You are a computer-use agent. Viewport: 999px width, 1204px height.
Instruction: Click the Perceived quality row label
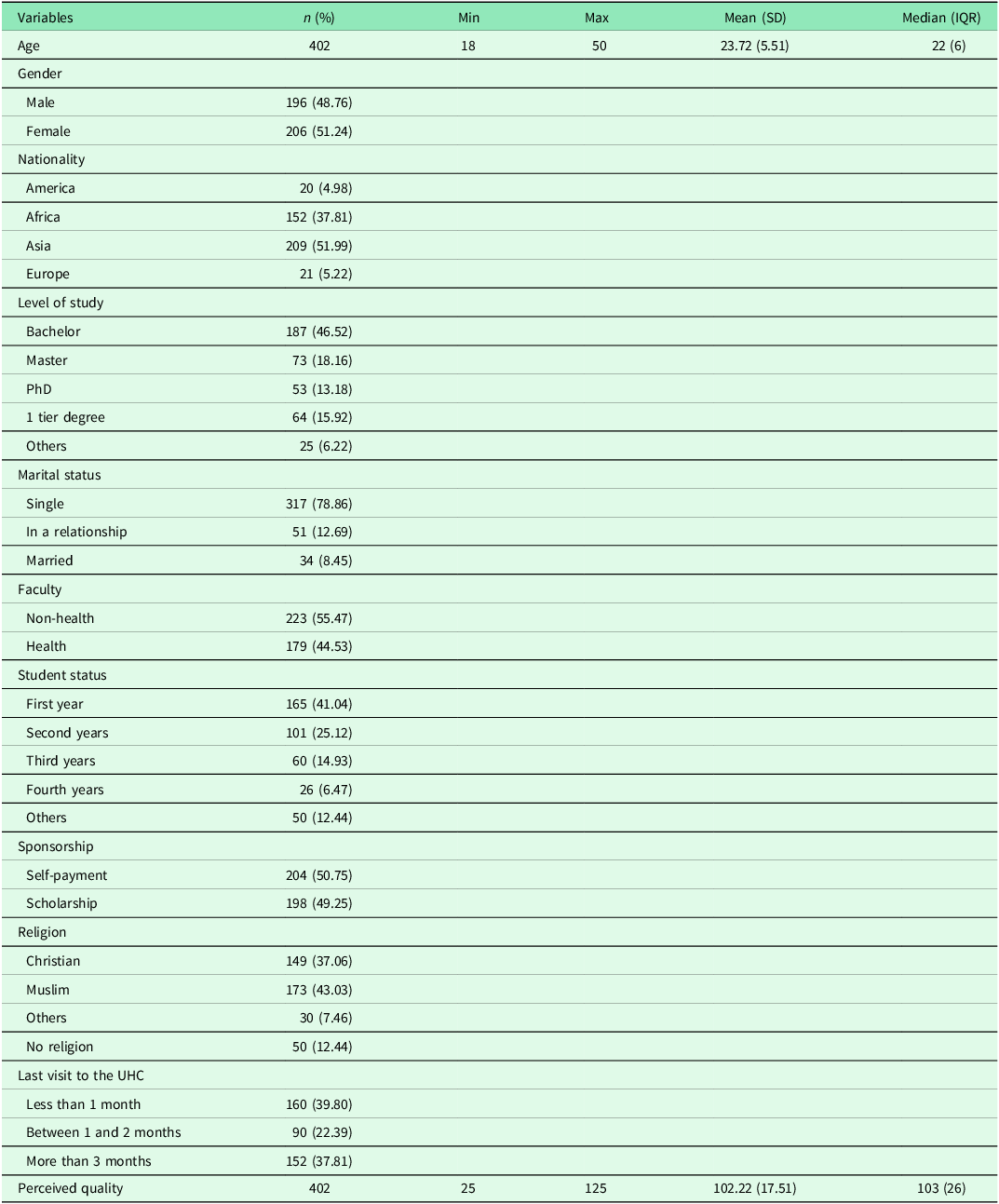click(x=70, y=1188)
